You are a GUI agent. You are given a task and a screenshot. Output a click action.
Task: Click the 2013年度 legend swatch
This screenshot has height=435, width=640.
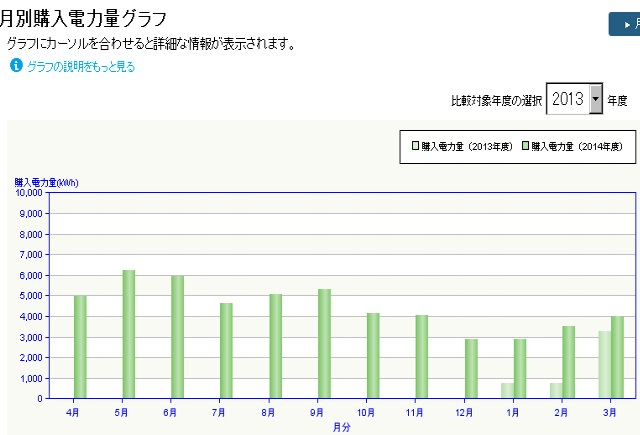click(x=416, y=146)
